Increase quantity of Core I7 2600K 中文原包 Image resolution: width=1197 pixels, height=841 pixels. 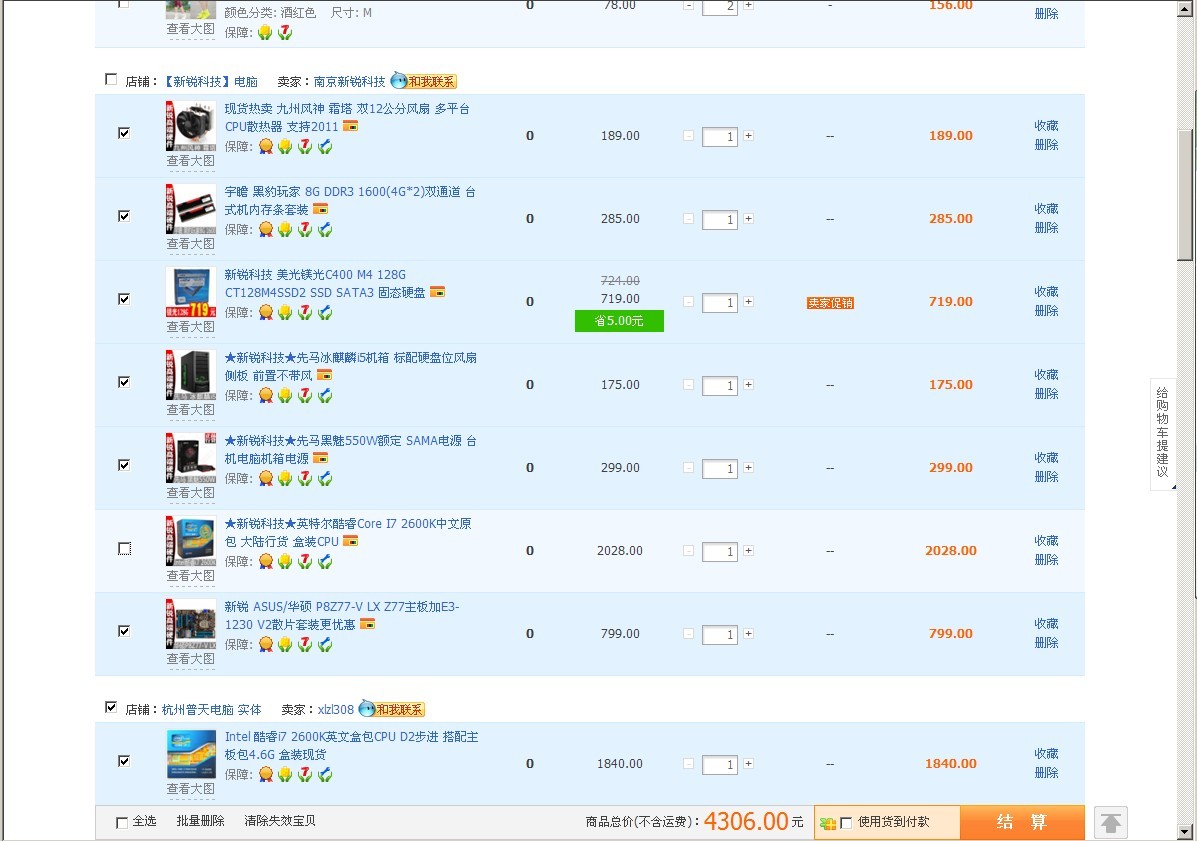(x=749, y=550)
